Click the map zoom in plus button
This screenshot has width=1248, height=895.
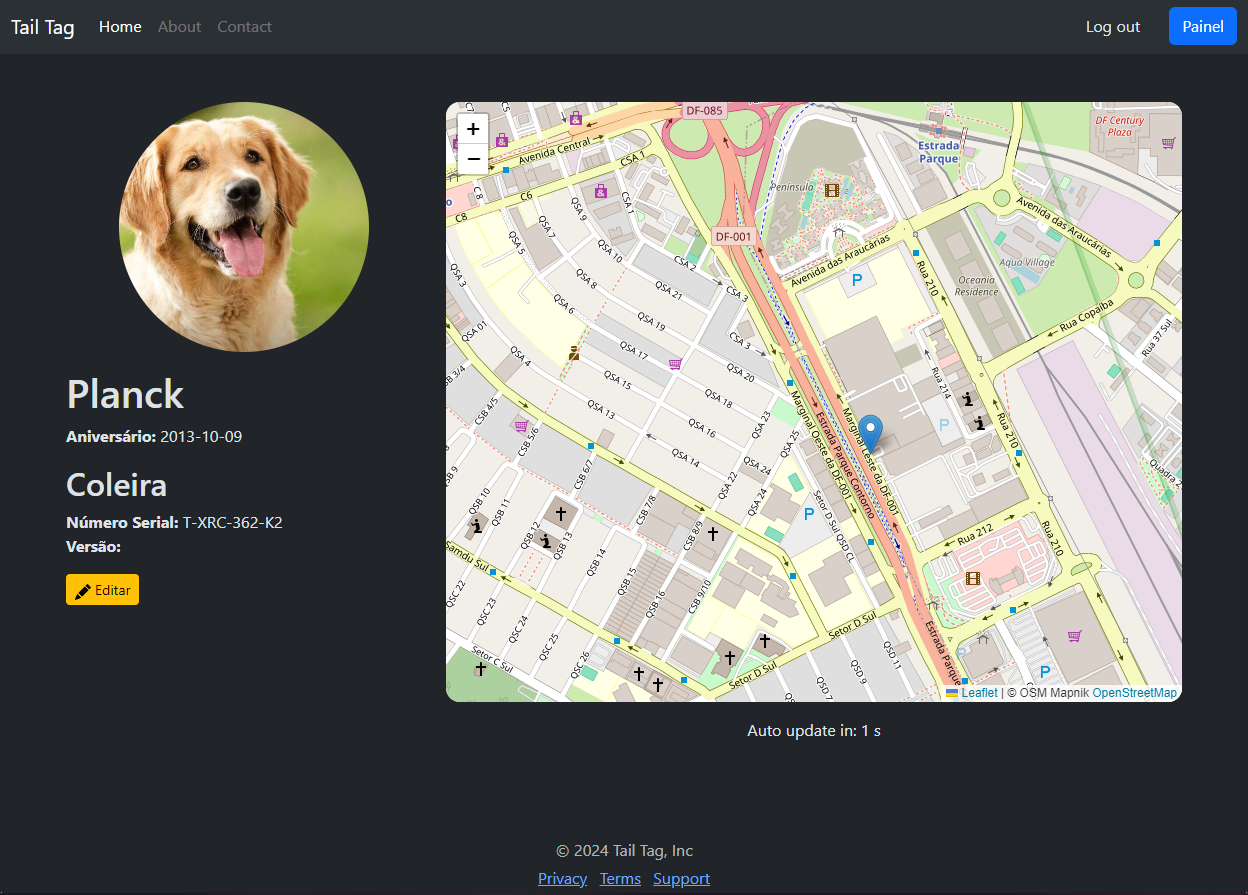[x=473, y=129]
